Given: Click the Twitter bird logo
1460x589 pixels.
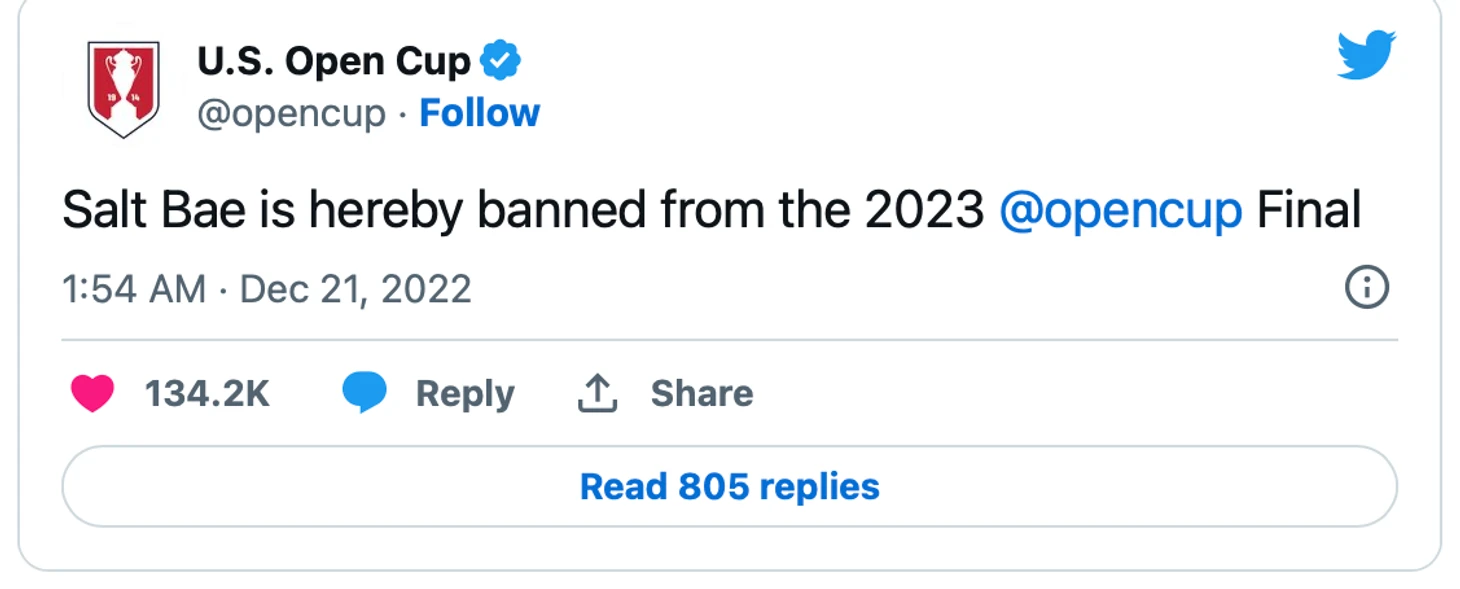Looking at the screenshot, I should click(1366, 54).
